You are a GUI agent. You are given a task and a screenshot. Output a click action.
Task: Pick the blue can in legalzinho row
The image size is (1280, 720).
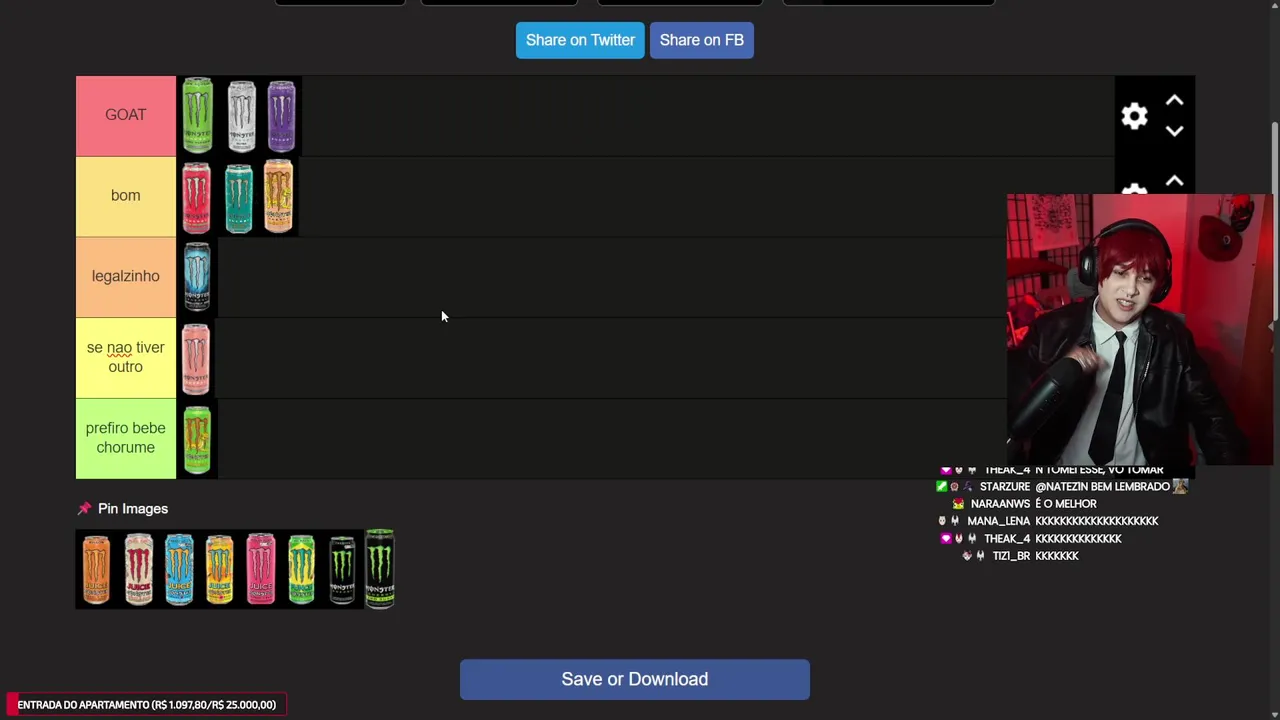pyautogui.click(x=197, y=277)
